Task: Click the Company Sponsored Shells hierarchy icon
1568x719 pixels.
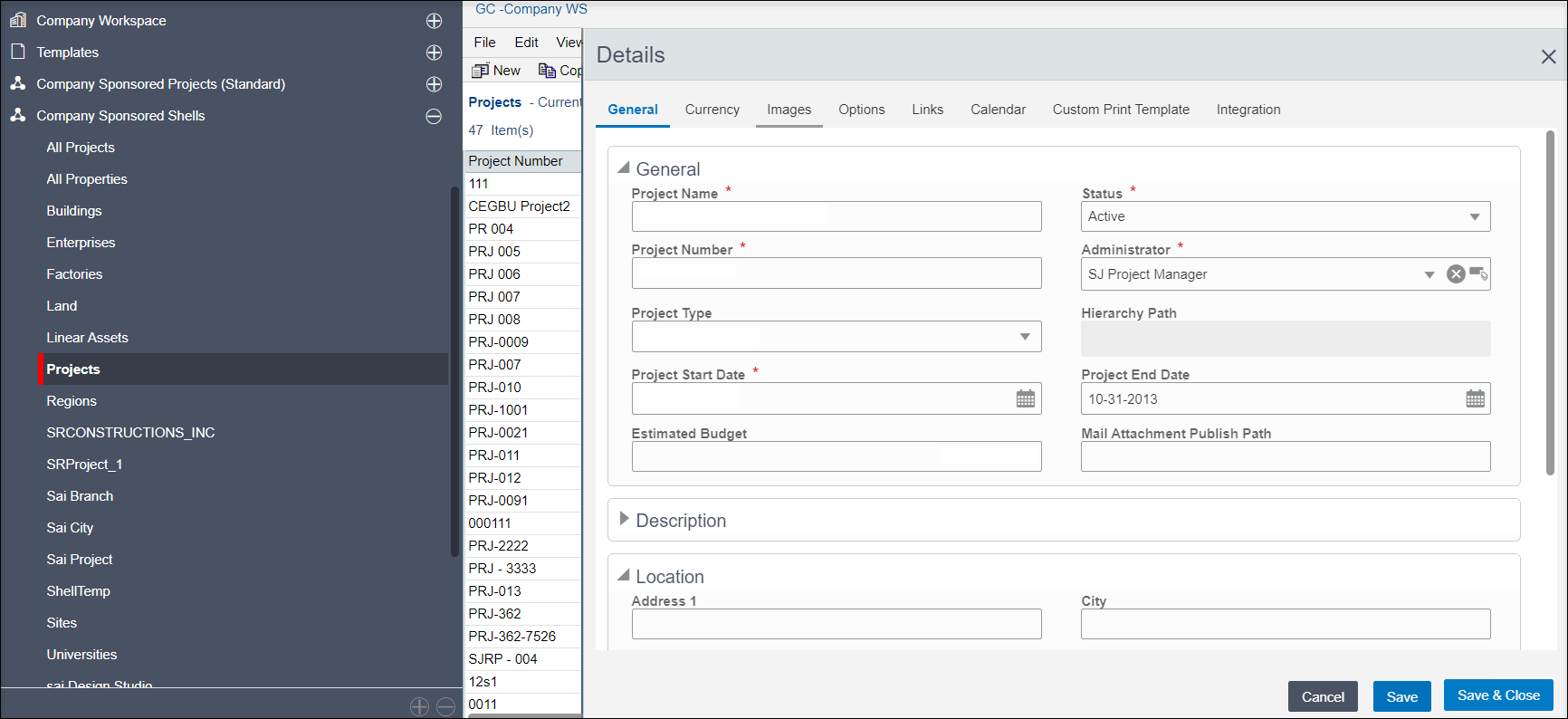Action: pyautogui.click(x=18, y=115)
